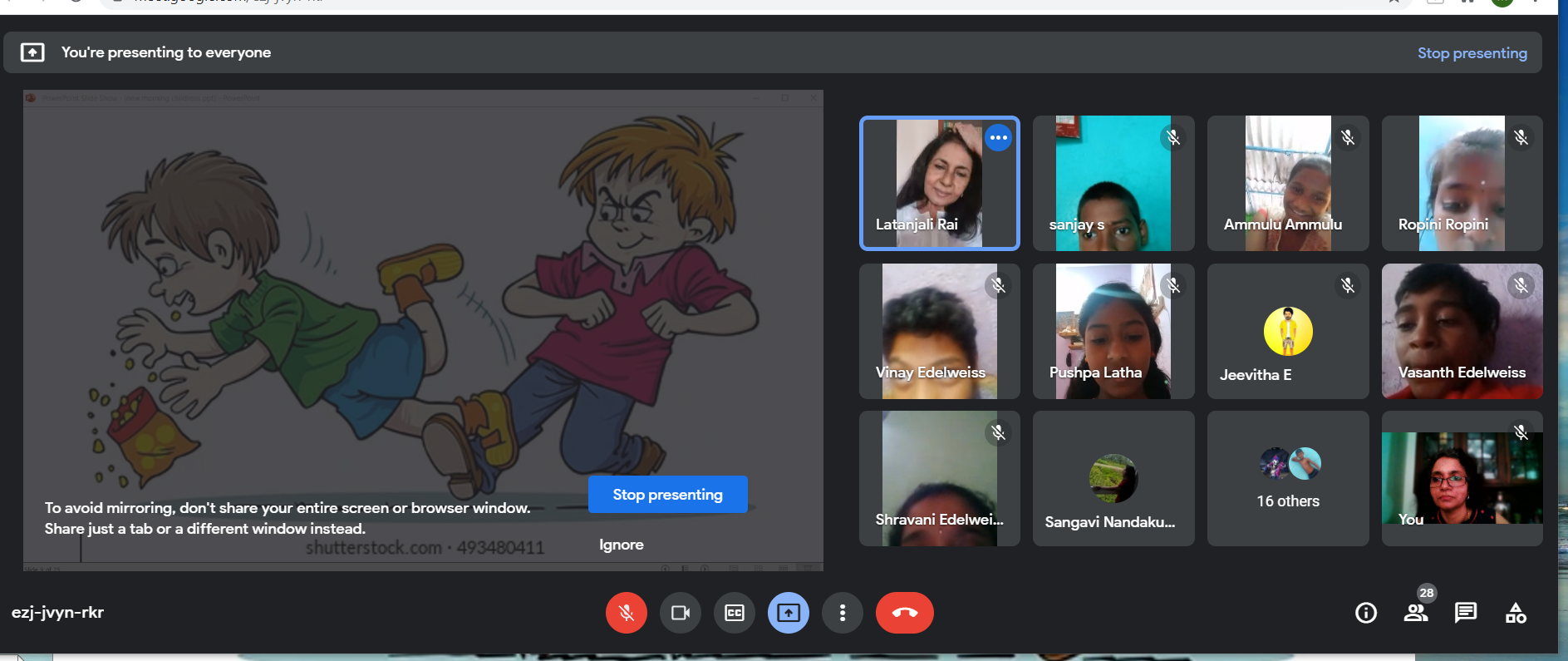Click muted mic icon on You tile
The width and height of the screenshot is (1568, 661).
pos(1521,432)
